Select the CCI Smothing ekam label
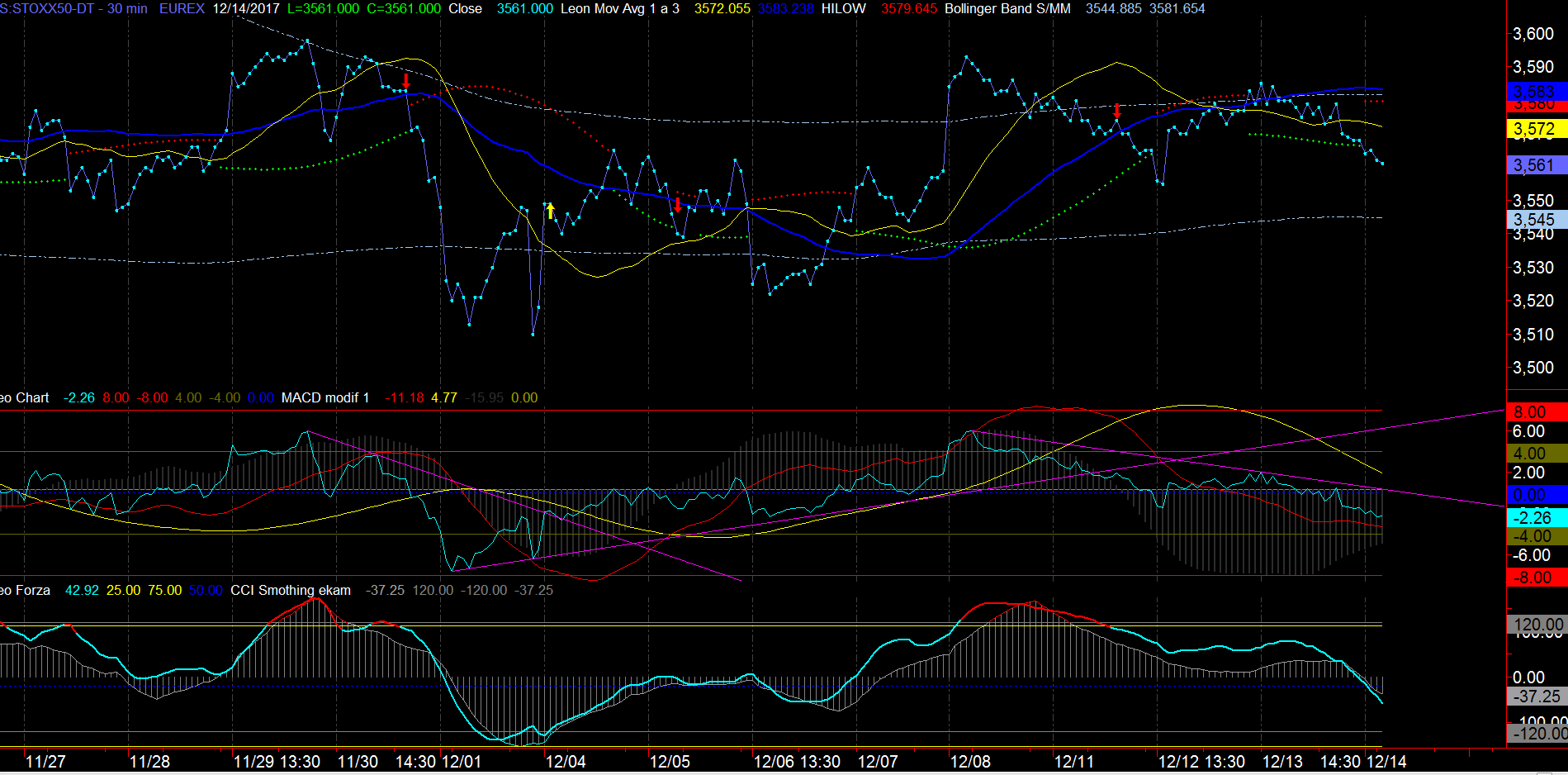Viewport: 1568px width, 775px height. pyautogui.click(x=291, y=590)
